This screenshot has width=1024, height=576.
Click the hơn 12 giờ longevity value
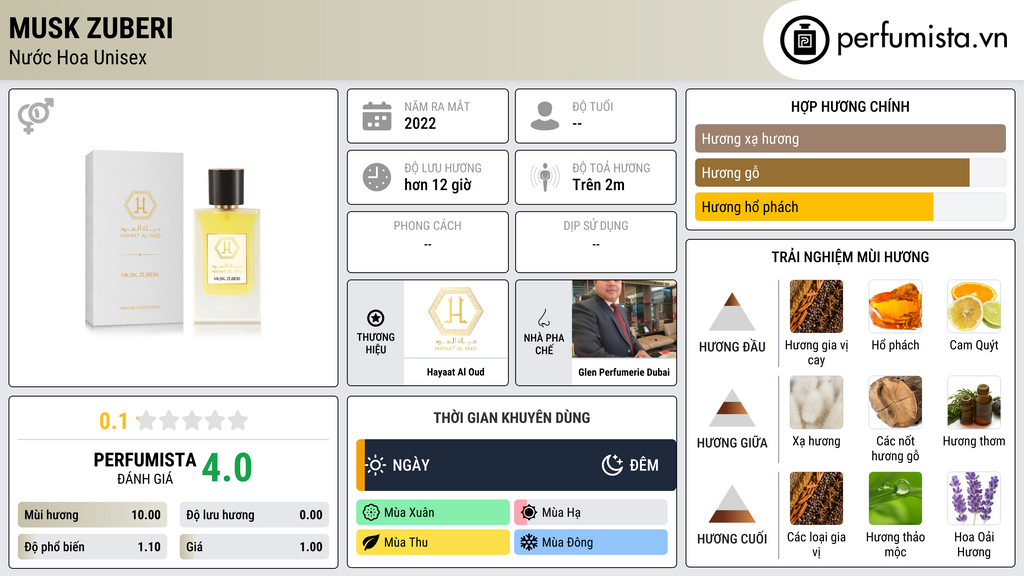pyautogui.click(x=438, y=185)
